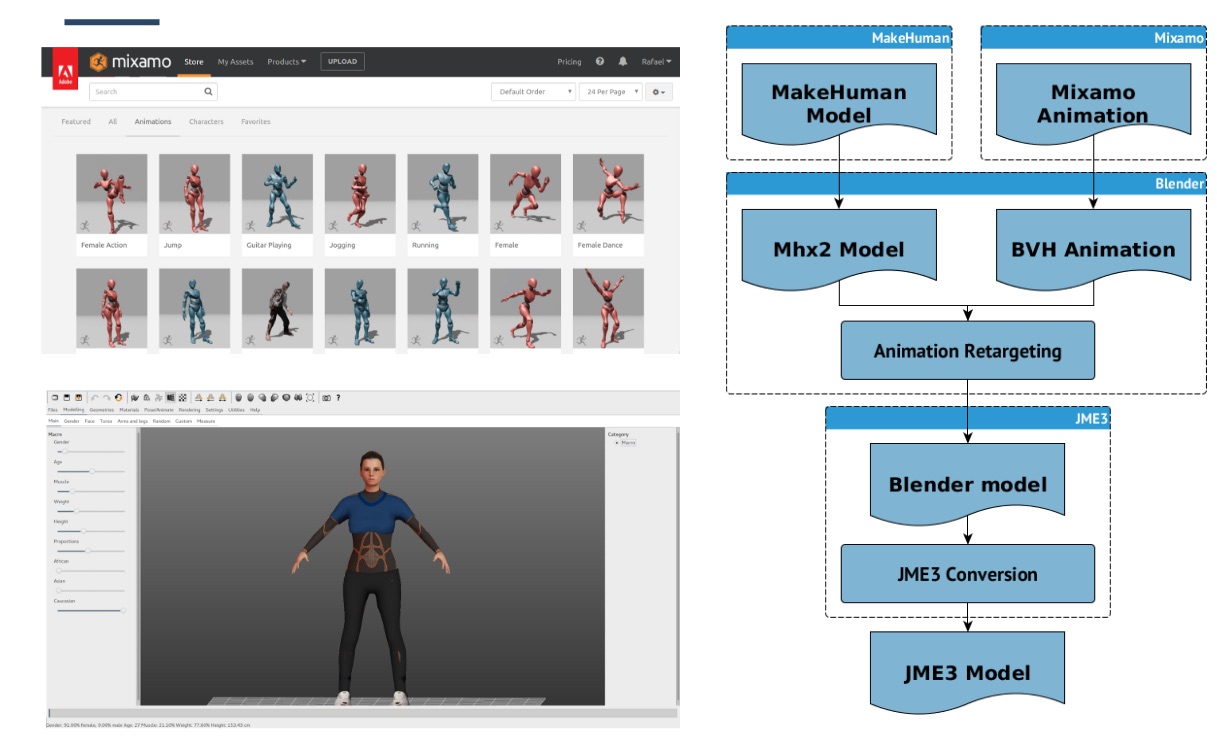Viewport: 1217px width, 755px height.
Task: Click the New icon in MakeHuman toolbar
Action: point(54,398)
